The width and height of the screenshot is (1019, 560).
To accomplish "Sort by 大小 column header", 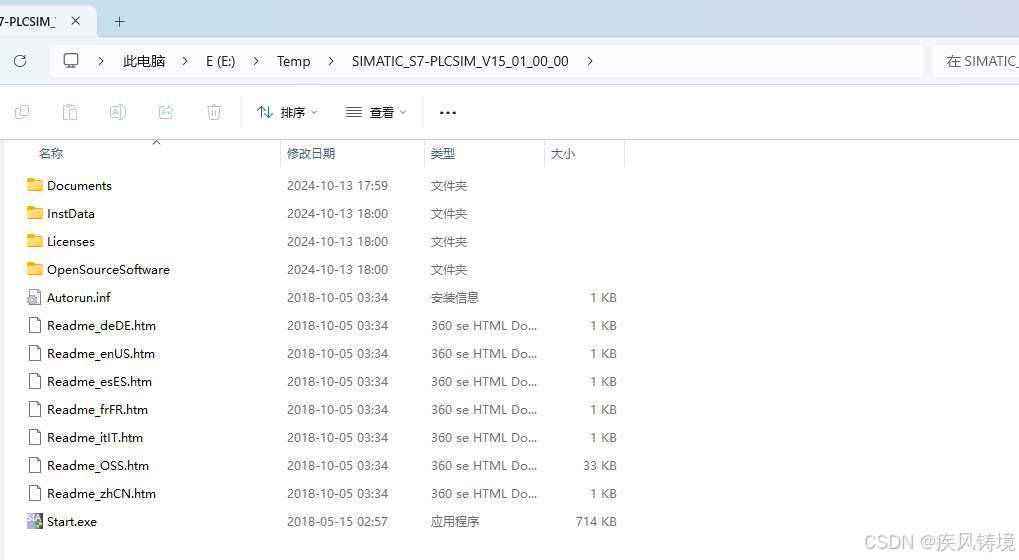I will pos(563,153).
